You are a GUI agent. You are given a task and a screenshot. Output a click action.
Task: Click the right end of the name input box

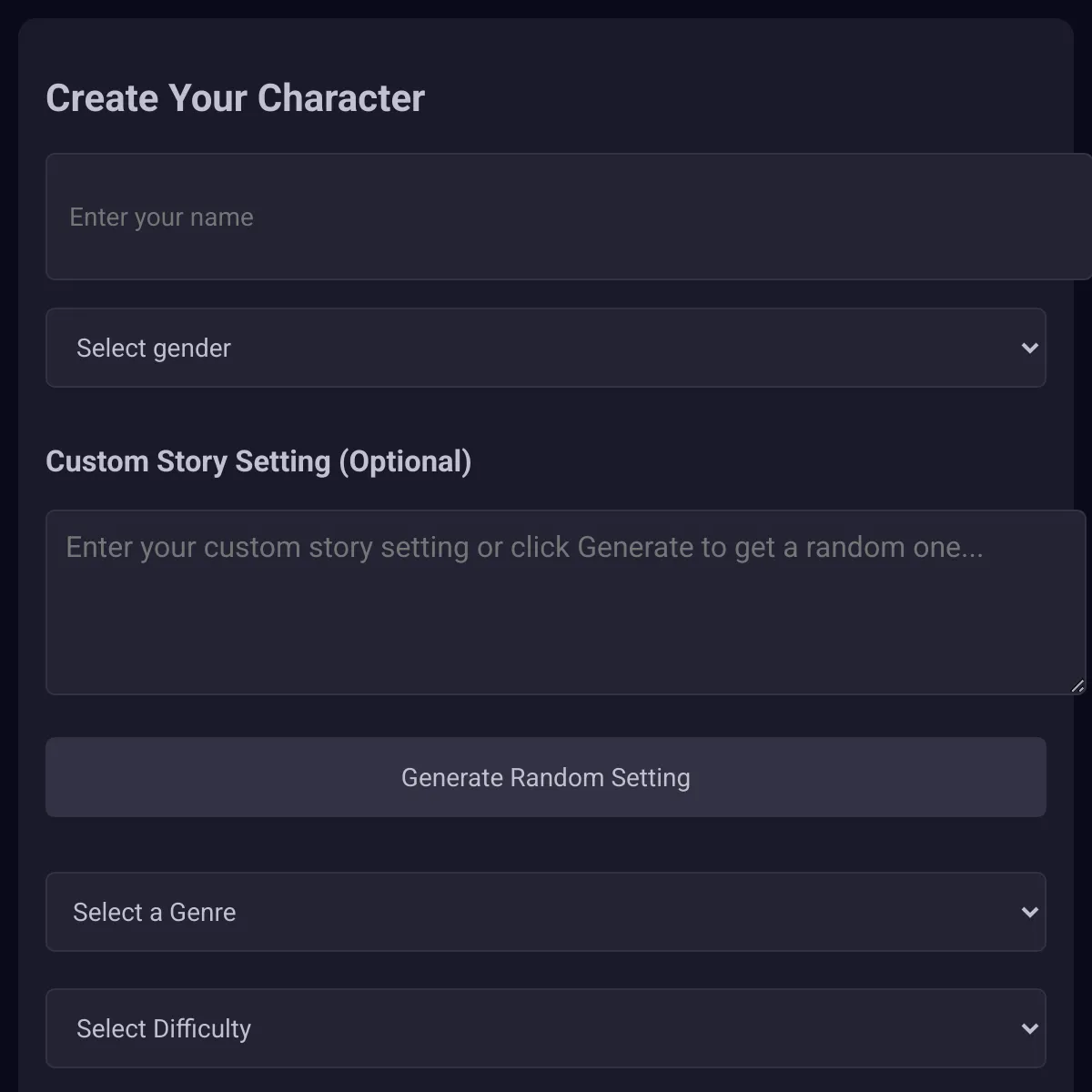[1056, 217]
